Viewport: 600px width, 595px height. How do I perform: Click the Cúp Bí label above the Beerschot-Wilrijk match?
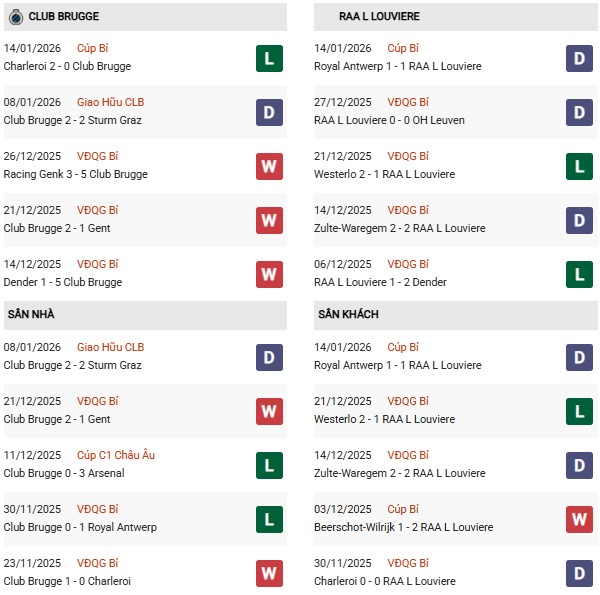tap(403, 510)
